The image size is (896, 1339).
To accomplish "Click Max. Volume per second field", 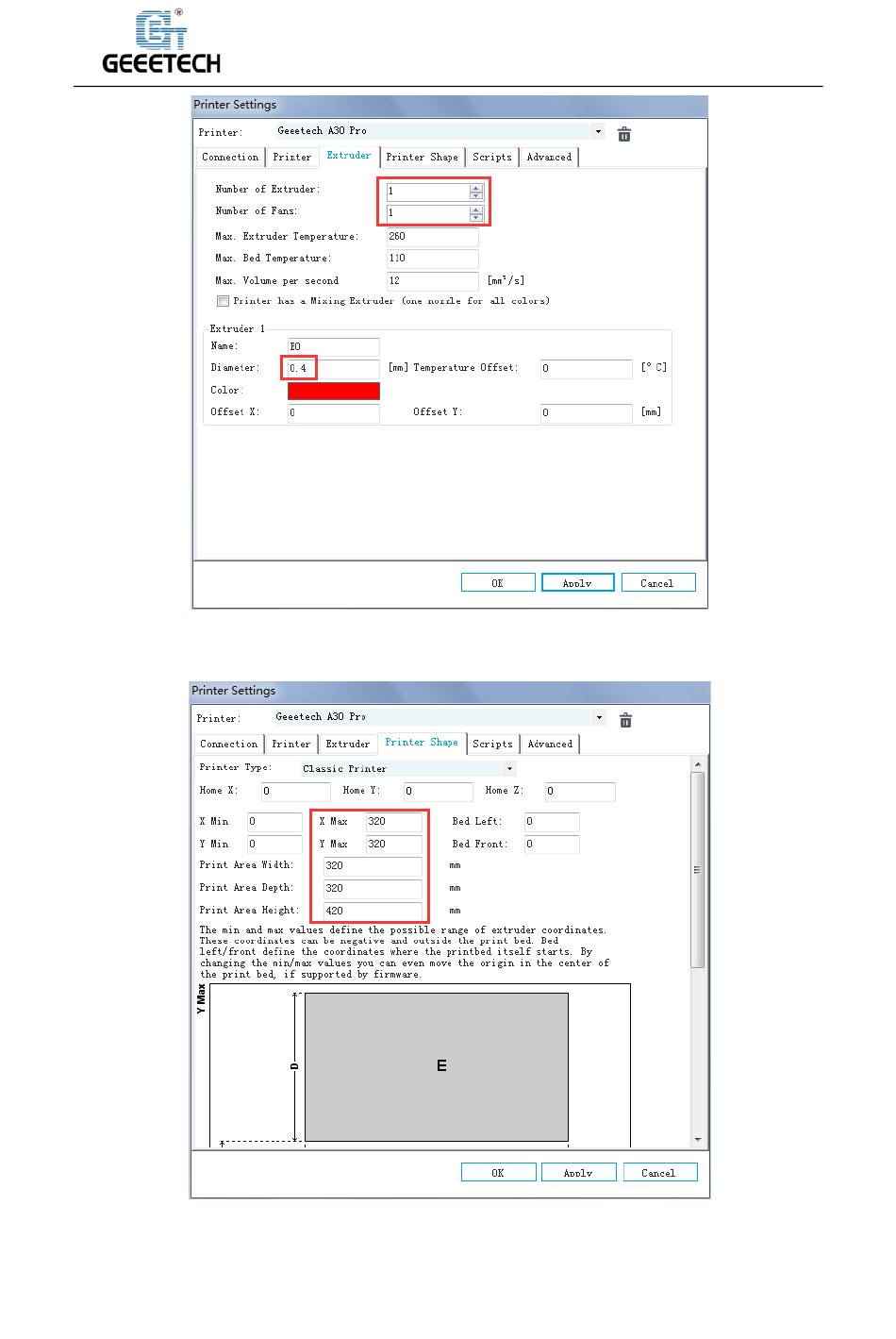I will (432, 281).
